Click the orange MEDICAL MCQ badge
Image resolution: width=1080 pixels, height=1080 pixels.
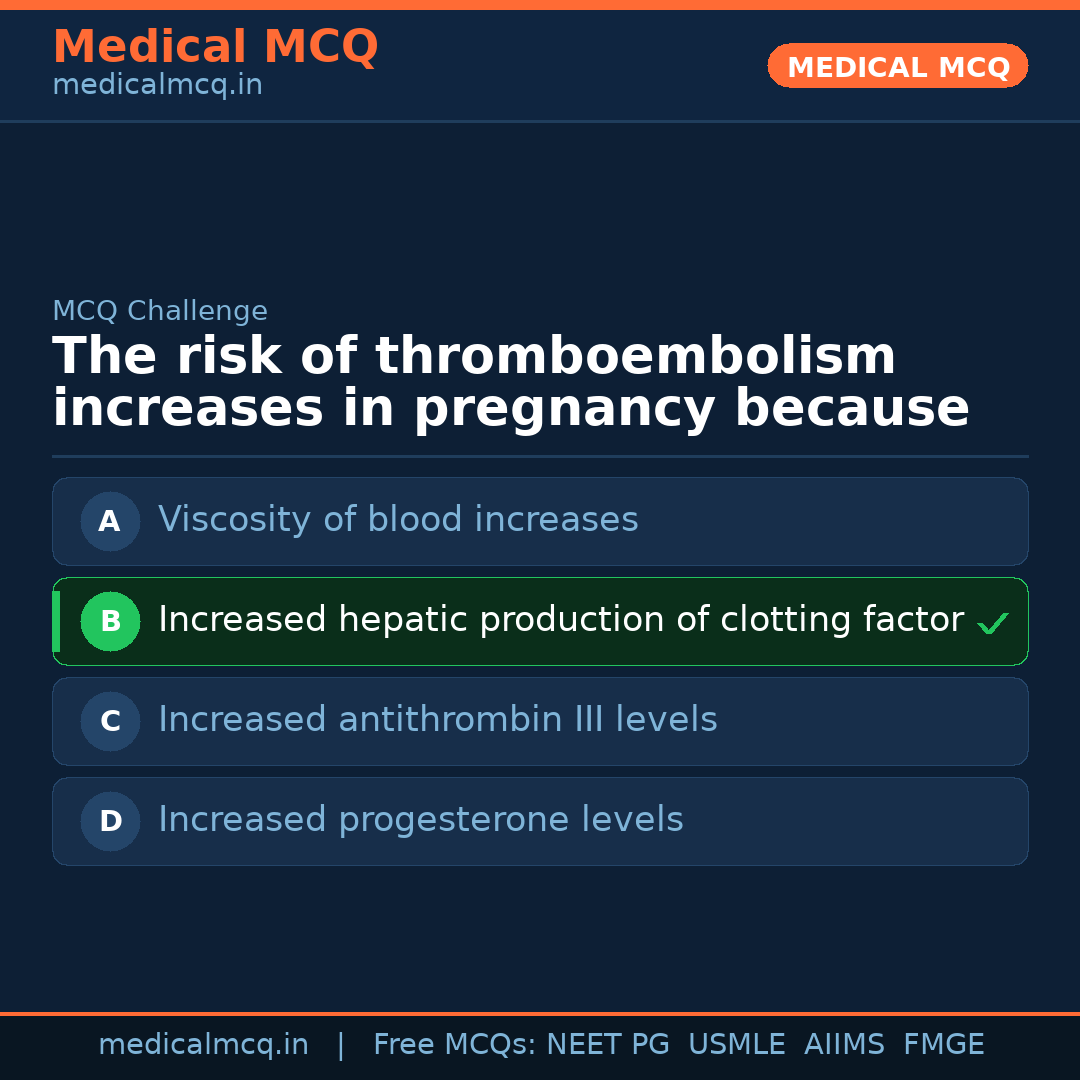(x=897, y=66)
